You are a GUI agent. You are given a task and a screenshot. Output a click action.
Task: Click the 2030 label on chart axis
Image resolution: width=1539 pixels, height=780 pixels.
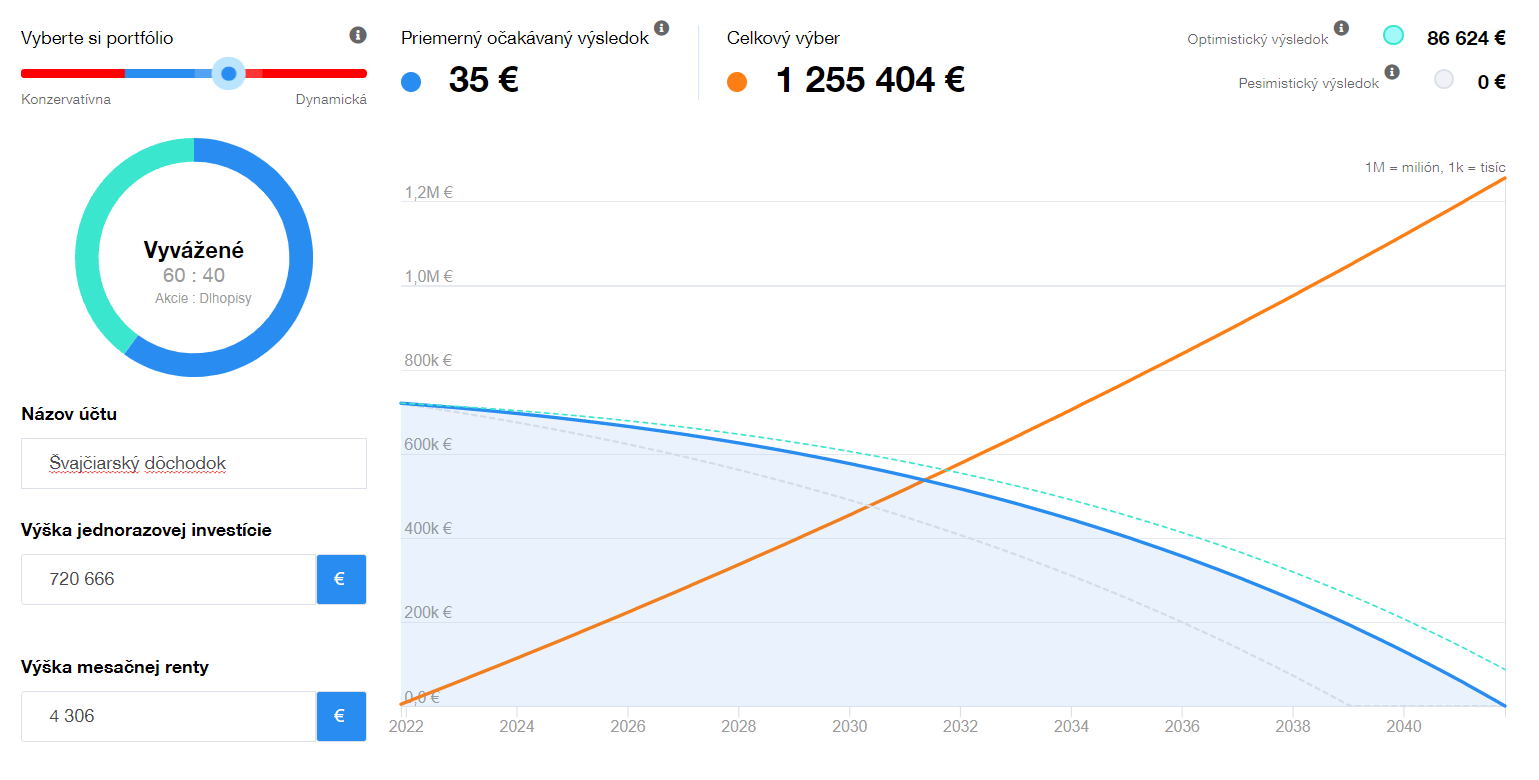point(849,726)
